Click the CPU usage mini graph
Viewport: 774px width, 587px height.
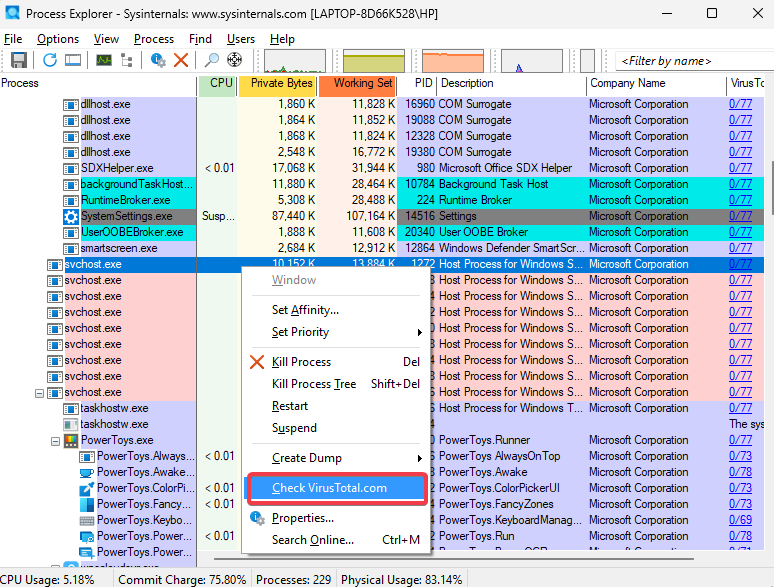tap(295, 61)
